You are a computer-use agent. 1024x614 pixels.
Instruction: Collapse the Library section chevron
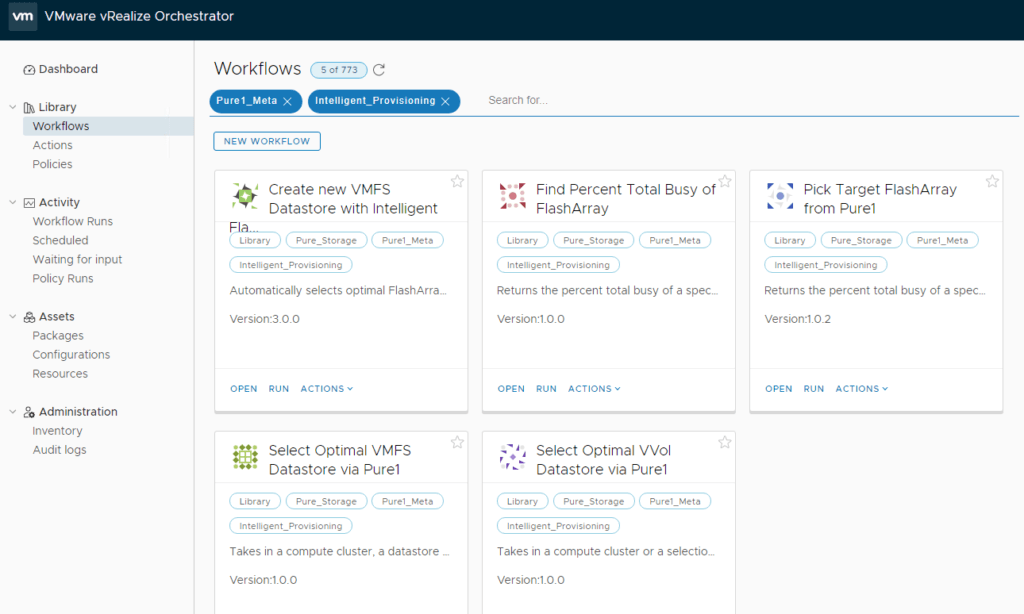click(12, 107)
